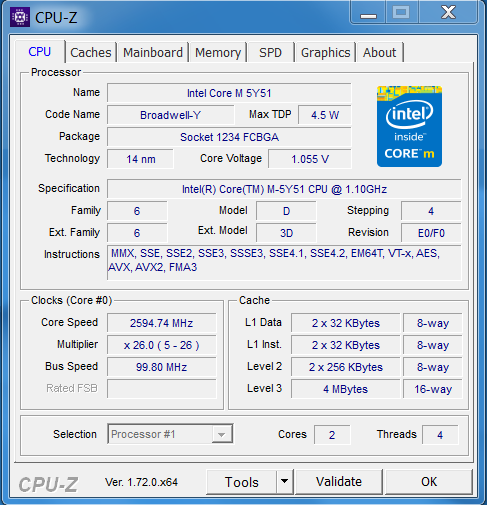The width and height of the screenshot is (487, 505).
Task: Click the Code Name value Broadwell-Y
Action: (170, 115)
